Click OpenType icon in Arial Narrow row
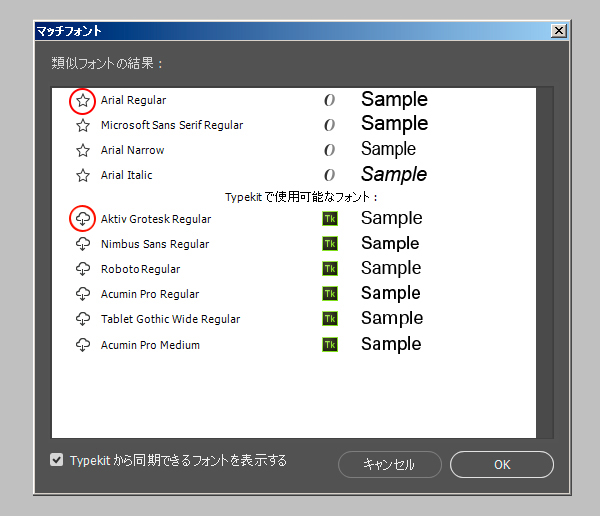The width and height of the screenshot is (600, 516). tap(329, 150)
